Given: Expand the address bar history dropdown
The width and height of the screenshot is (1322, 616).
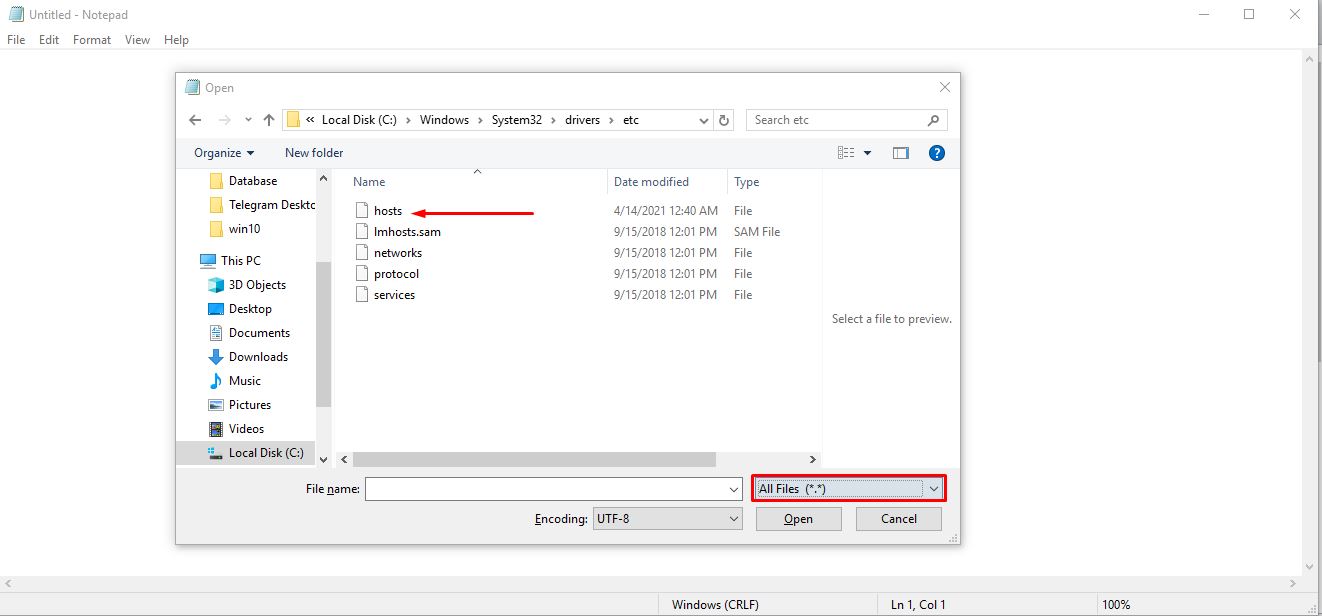Looking at the screenshot, I should (x=704, y=120).
